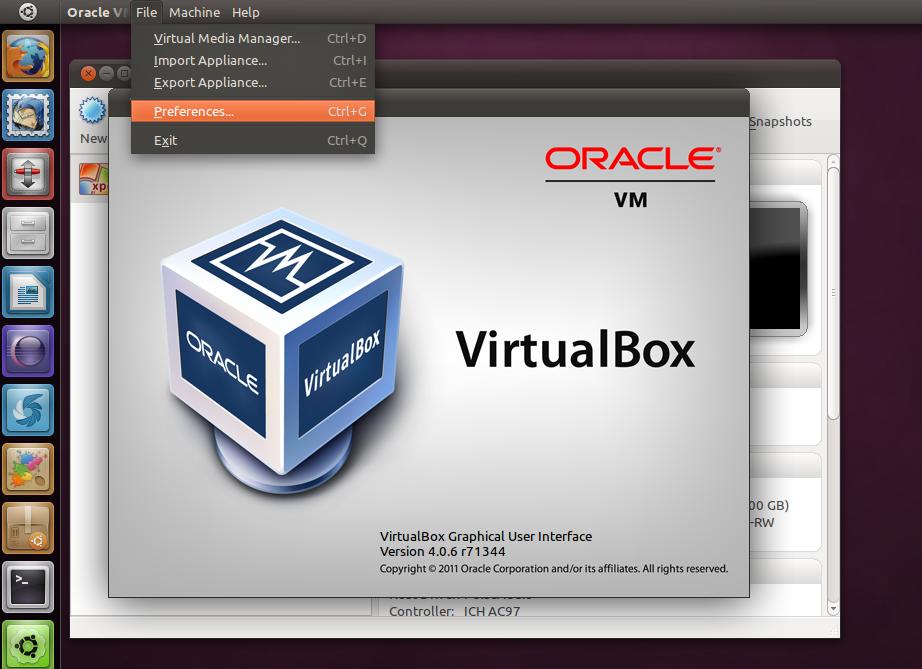
Task: Click the 'Version 4.0.6 r71344' text
Action: 442,551
